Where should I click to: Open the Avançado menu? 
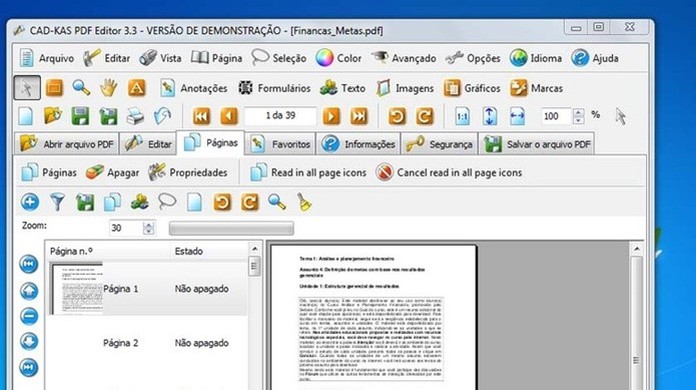coord(403,58)
